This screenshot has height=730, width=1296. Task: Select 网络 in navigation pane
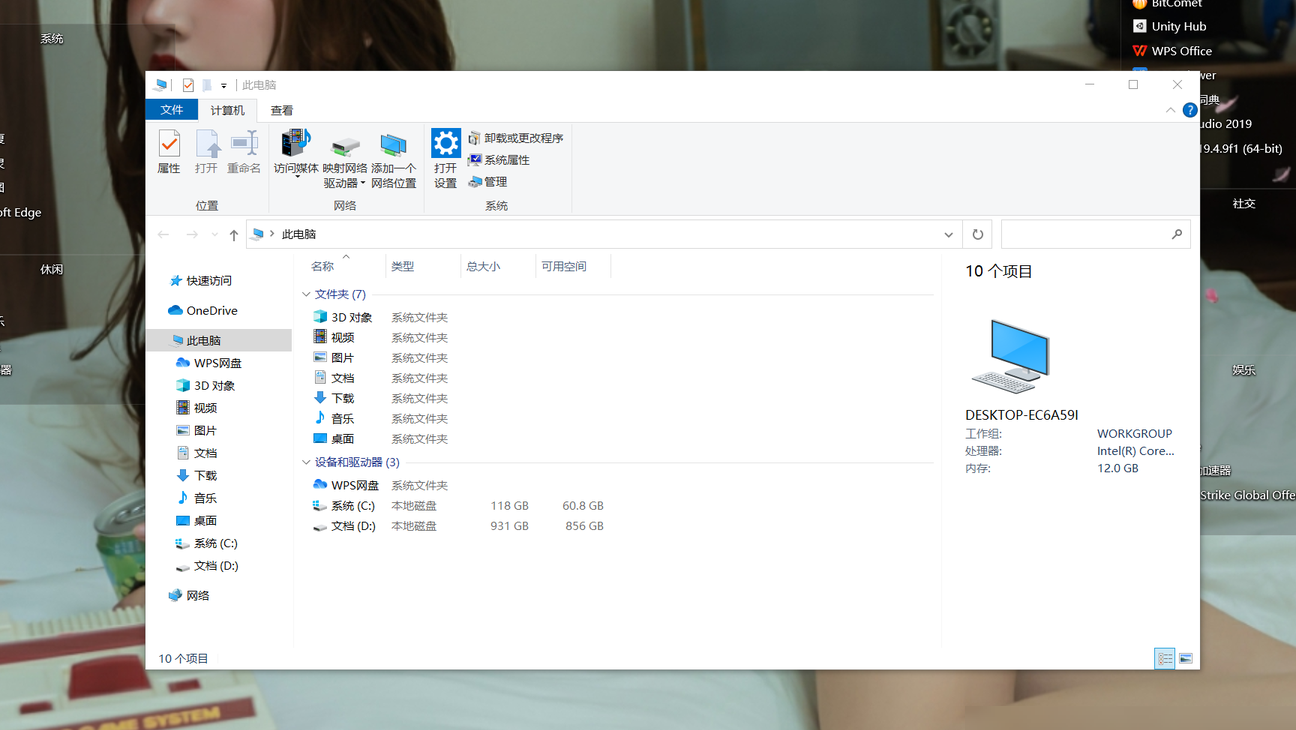click(x=189, y=596)
